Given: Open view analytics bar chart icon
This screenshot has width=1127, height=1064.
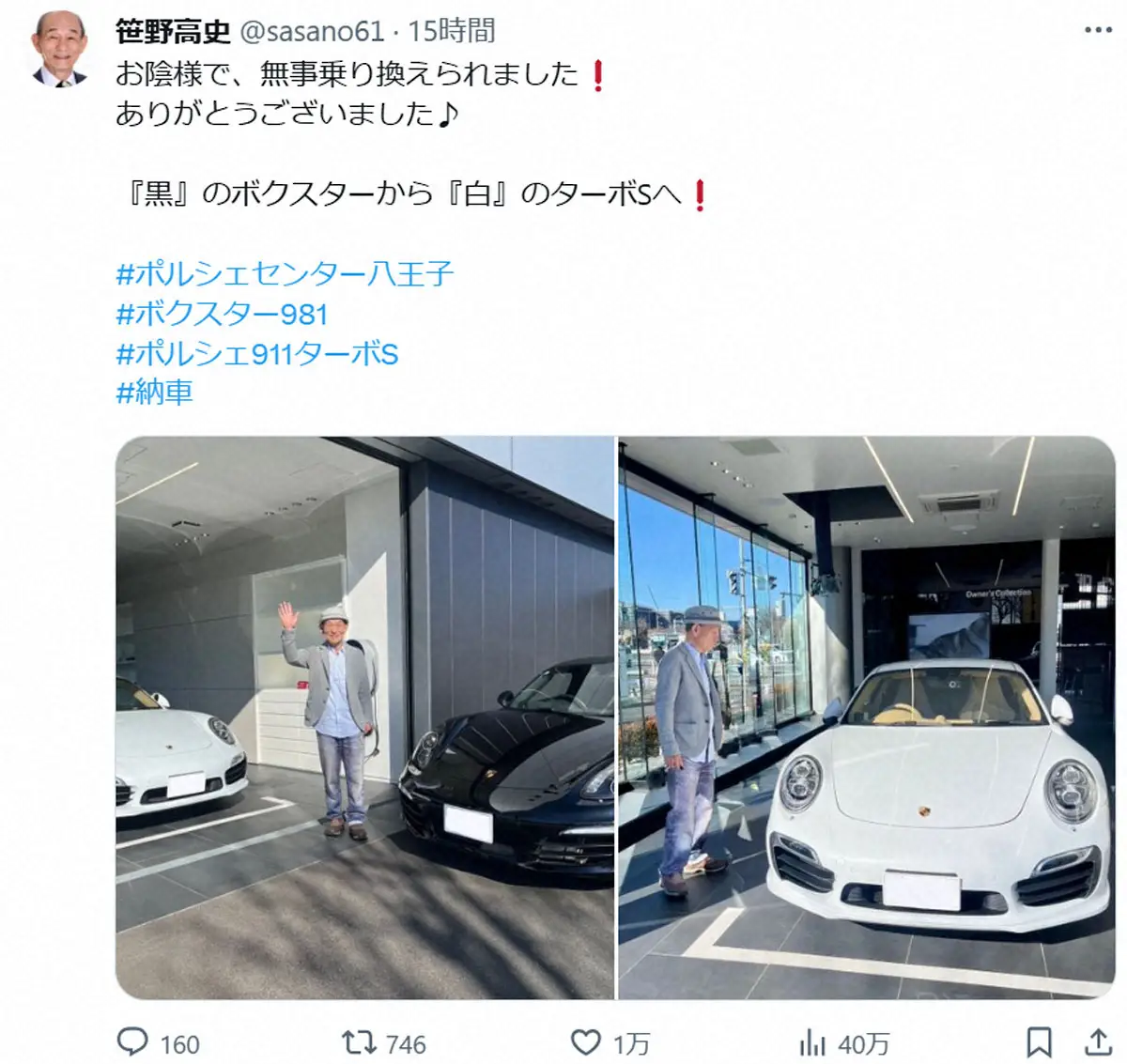Looking at the screenshot, I should coord(811,1042).
